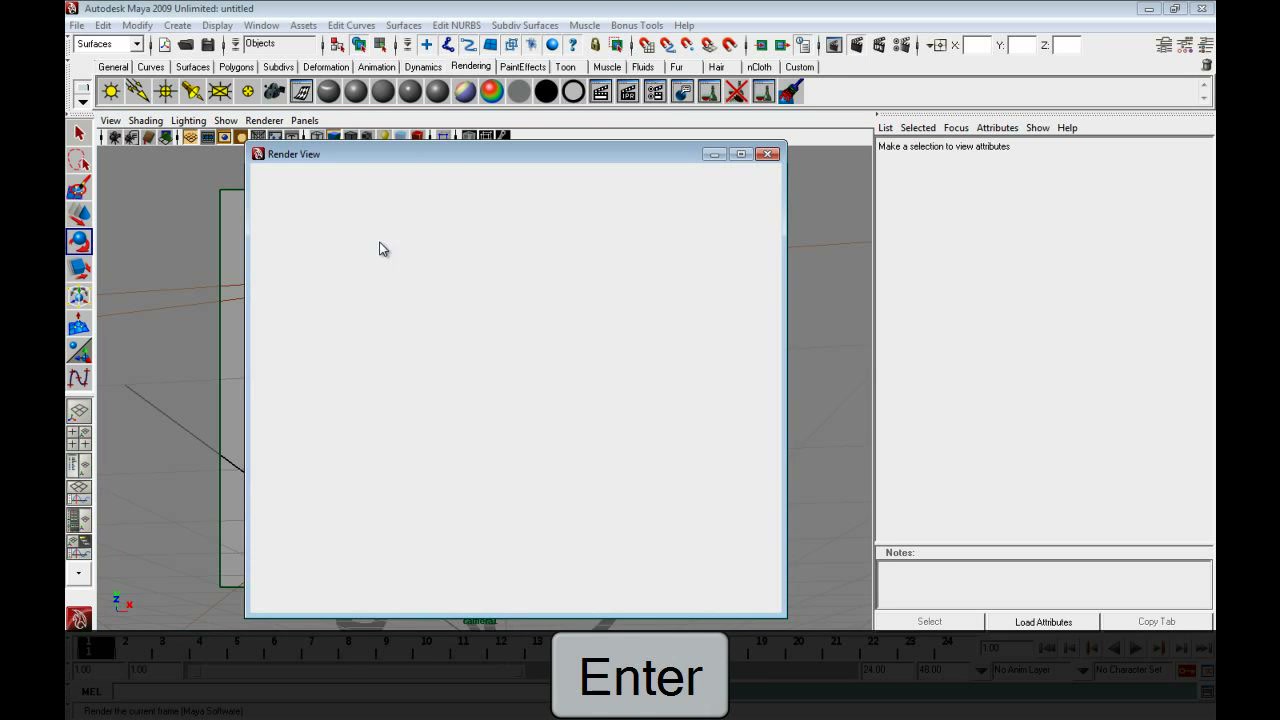
Task: Click the black Surface Shader sphere icon
Action: pyautogui.click(x=546, y=92)
